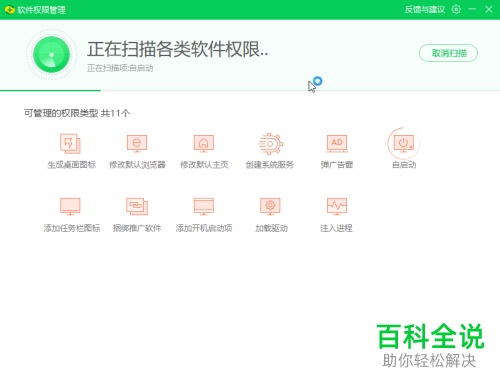Minimize the 软件权限管理 window

tap(472, 9)
